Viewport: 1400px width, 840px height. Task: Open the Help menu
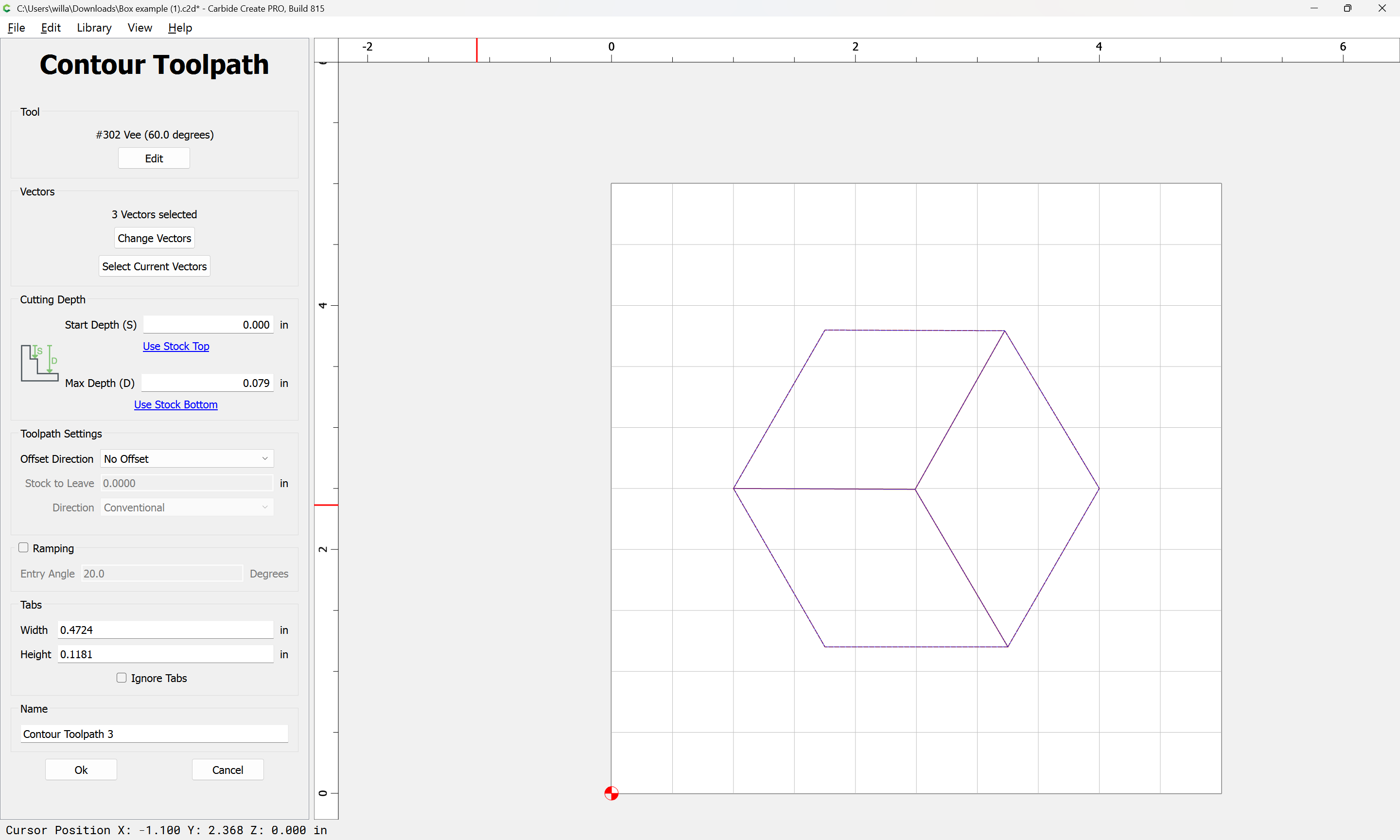(x=180, y=27)
